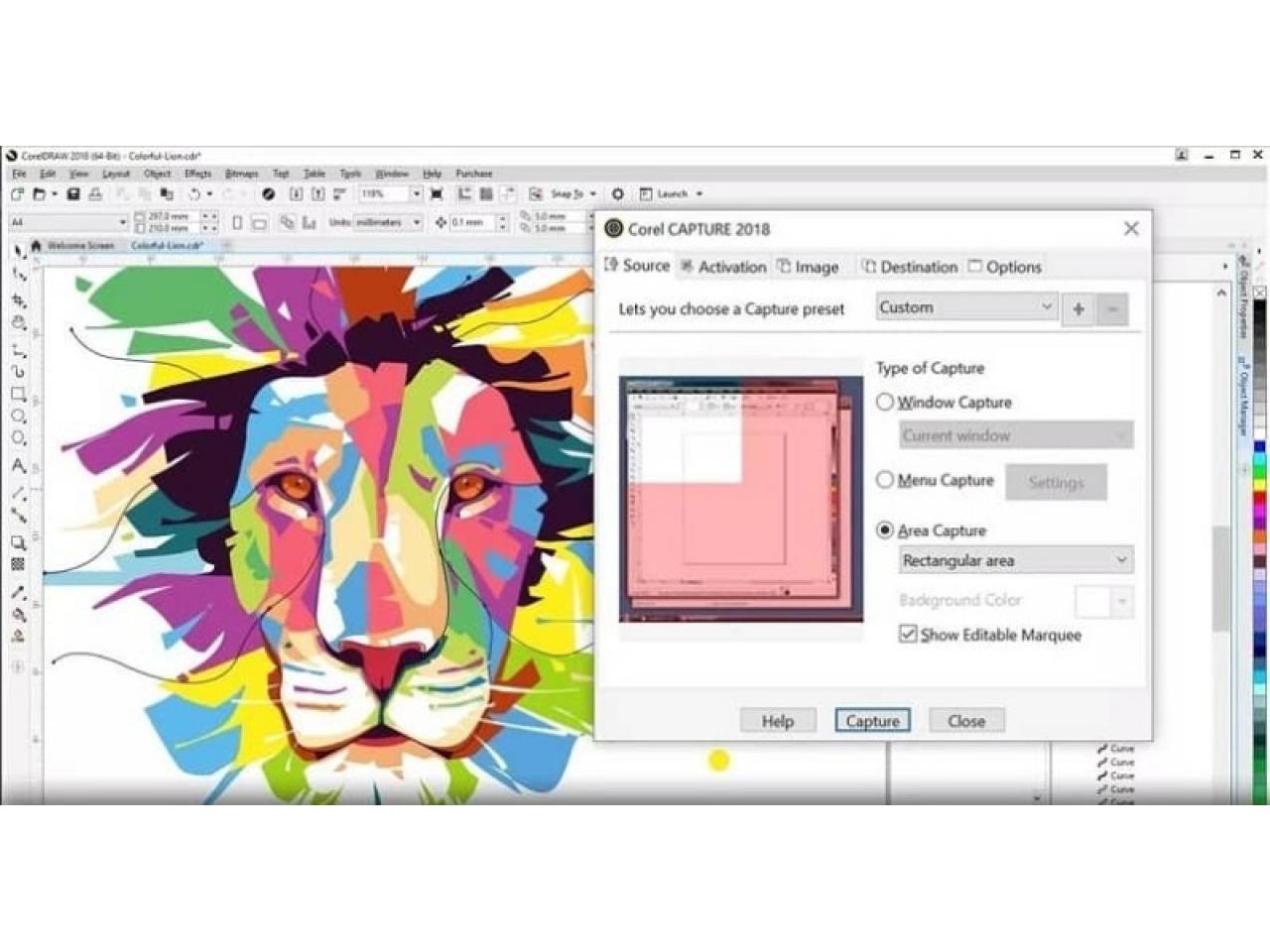Image resolution: width=1270 pixels, height=952 pixels.
Task: Select the Transparency checkerboard tool
Action: click(18, 564)
